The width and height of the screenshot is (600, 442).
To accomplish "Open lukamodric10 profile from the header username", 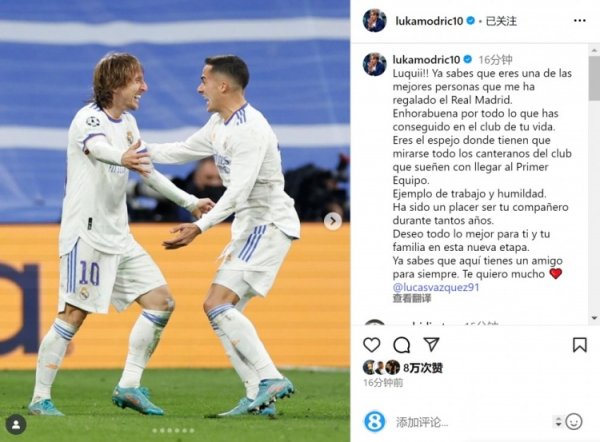I will pyautogui.click(x=429, y=21).
